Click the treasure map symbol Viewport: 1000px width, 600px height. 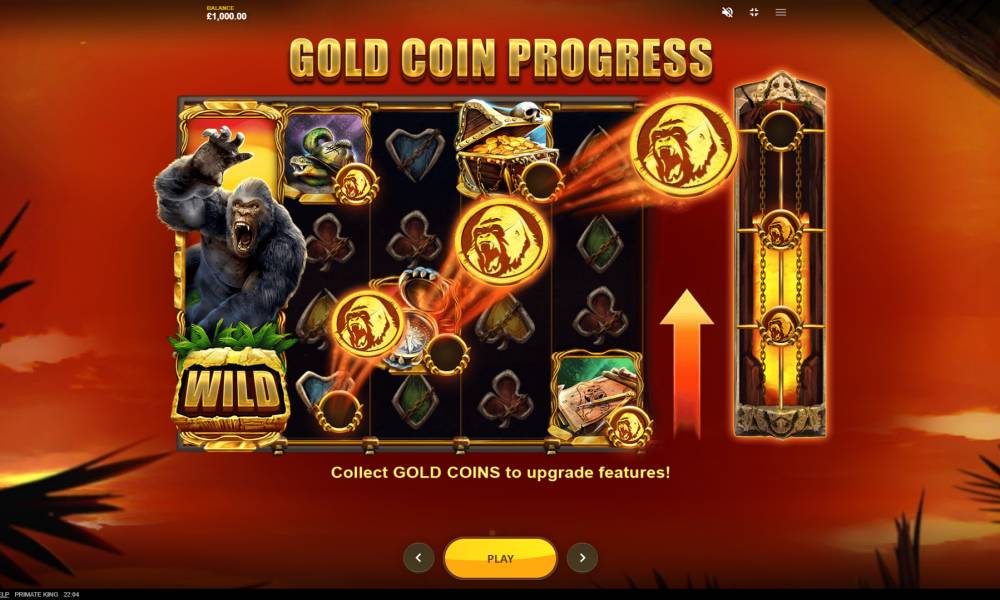point(596,395)
